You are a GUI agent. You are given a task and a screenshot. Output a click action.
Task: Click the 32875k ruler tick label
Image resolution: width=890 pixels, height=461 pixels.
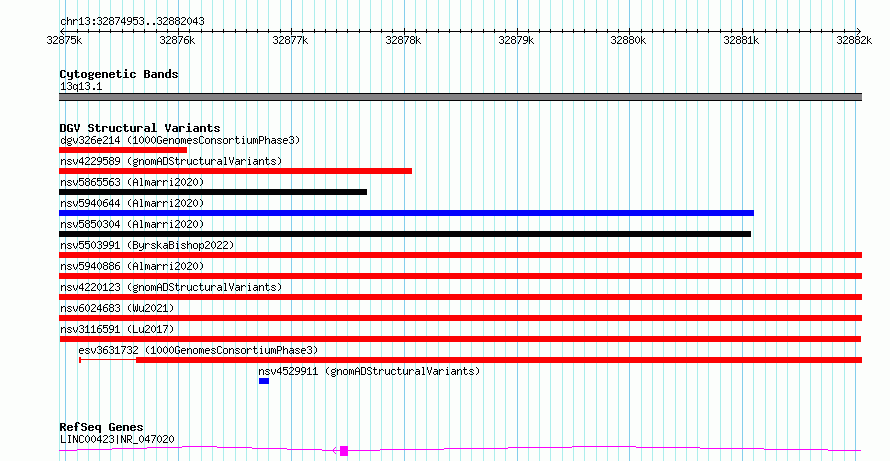[64, 40]
